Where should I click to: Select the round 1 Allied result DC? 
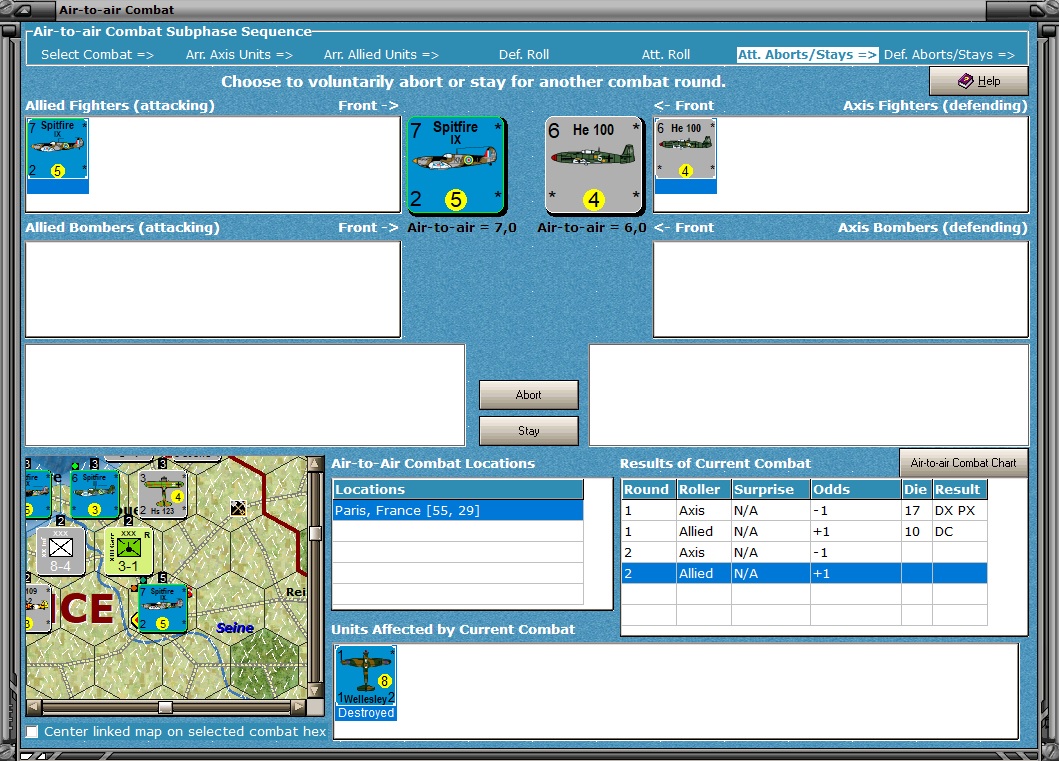(x=959, y=531)
